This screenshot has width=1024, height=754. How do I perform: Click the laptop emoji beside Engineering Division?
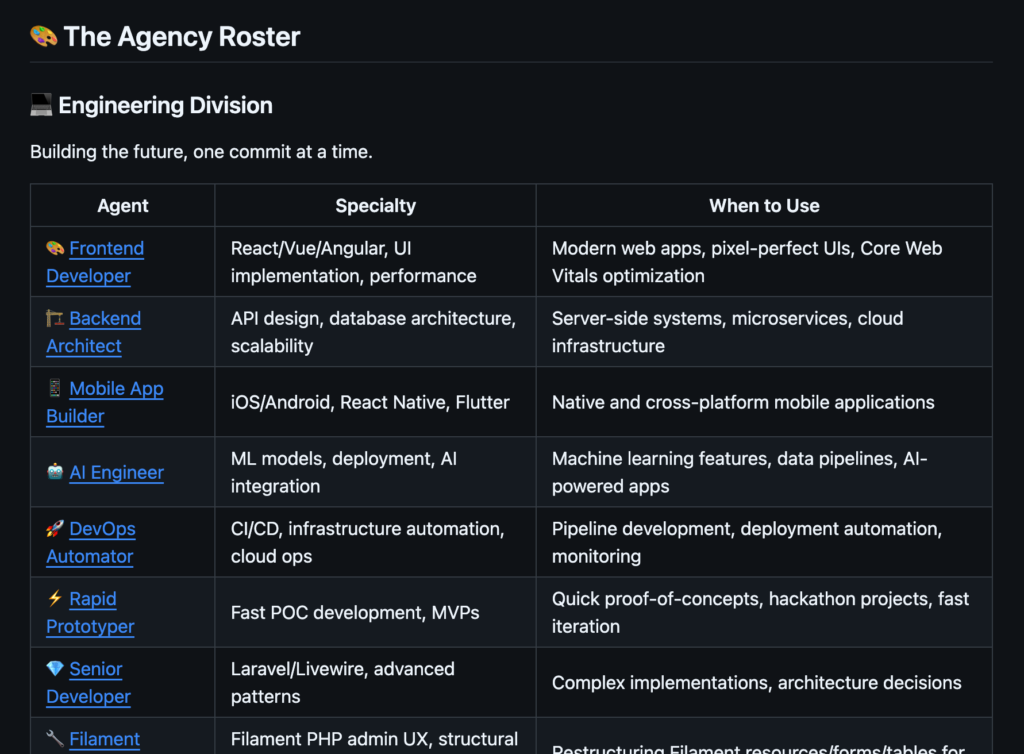[41, 105]
